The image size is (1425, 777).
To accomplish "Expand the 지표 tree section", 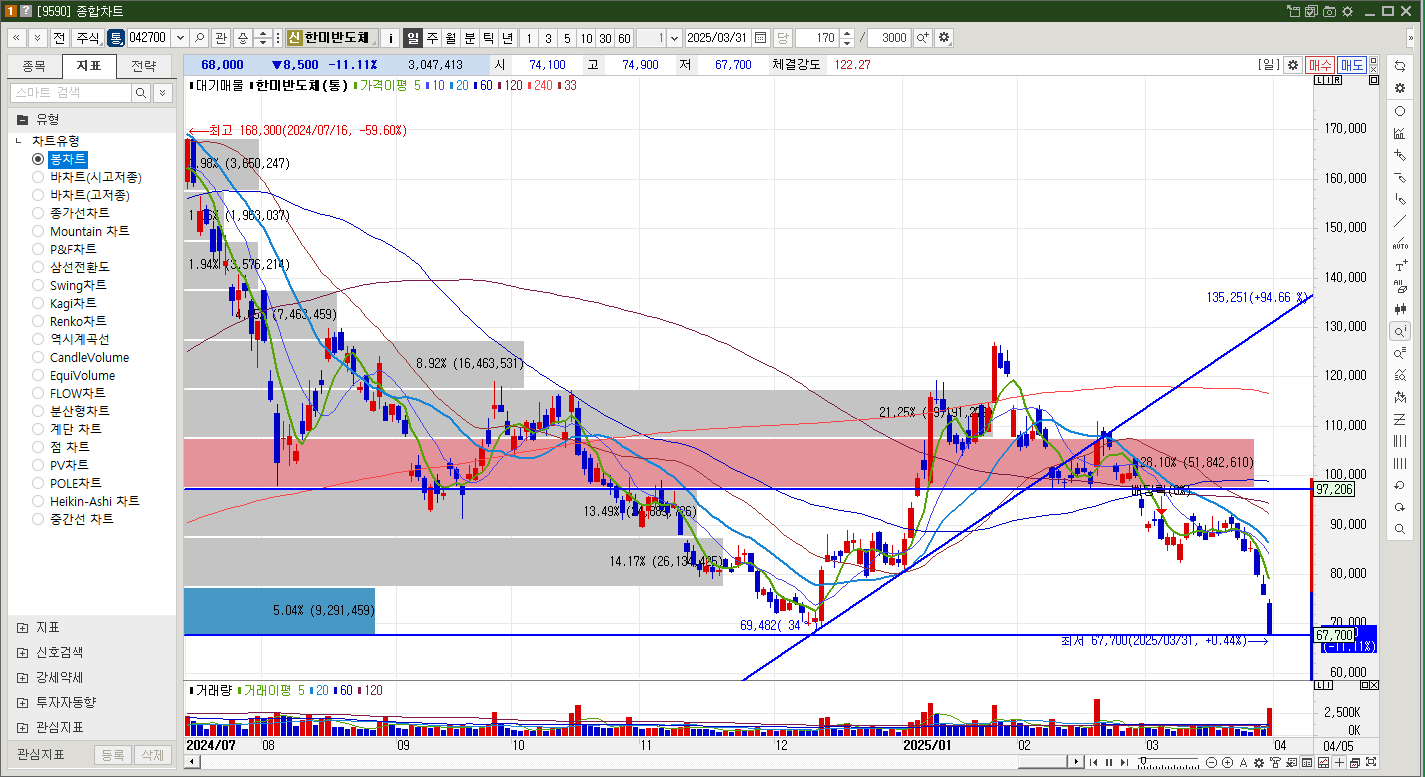I will (23, 627).
